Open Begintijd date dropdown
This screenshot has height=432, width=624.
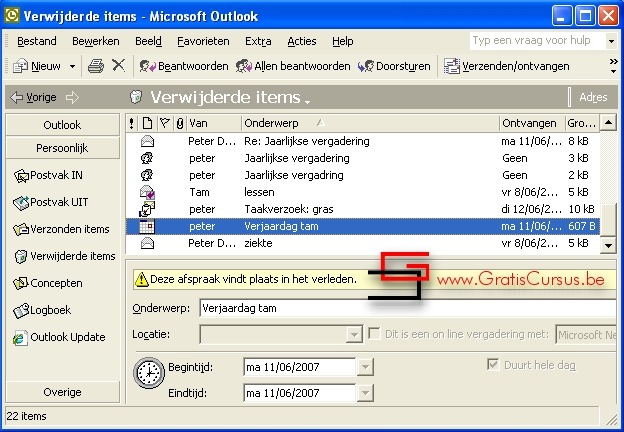pyautogui.click(x=365, y=367)
